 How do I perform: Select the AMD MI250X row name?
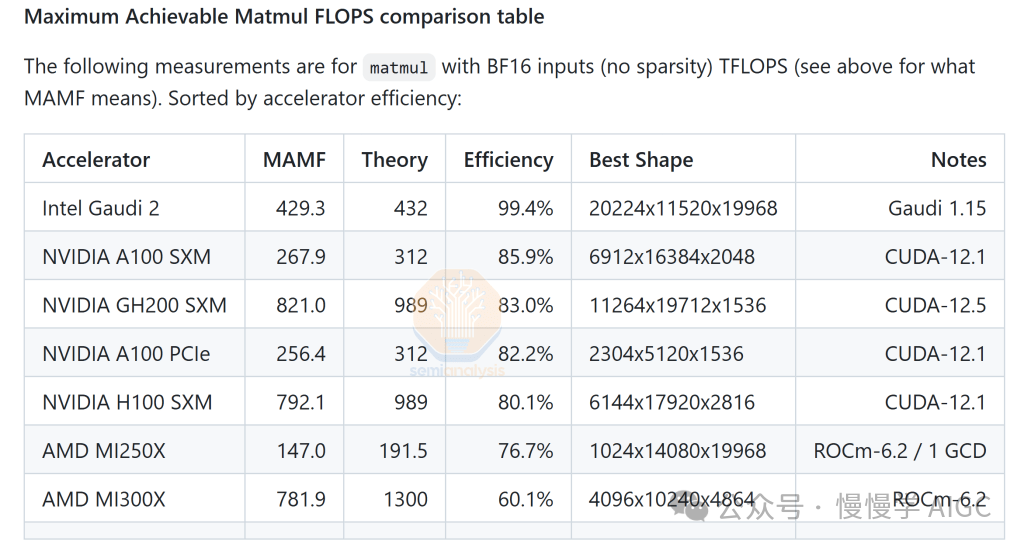104,451
